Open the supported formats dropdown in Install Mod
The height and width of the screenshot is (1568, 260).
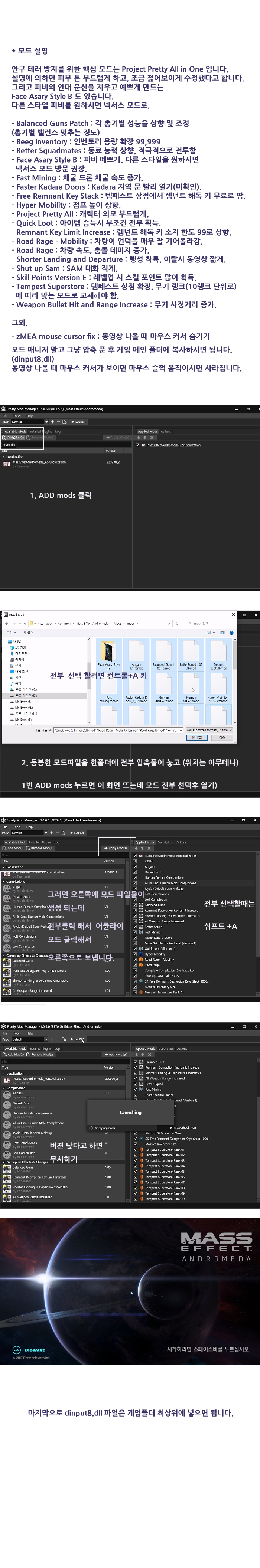(209, 730)
